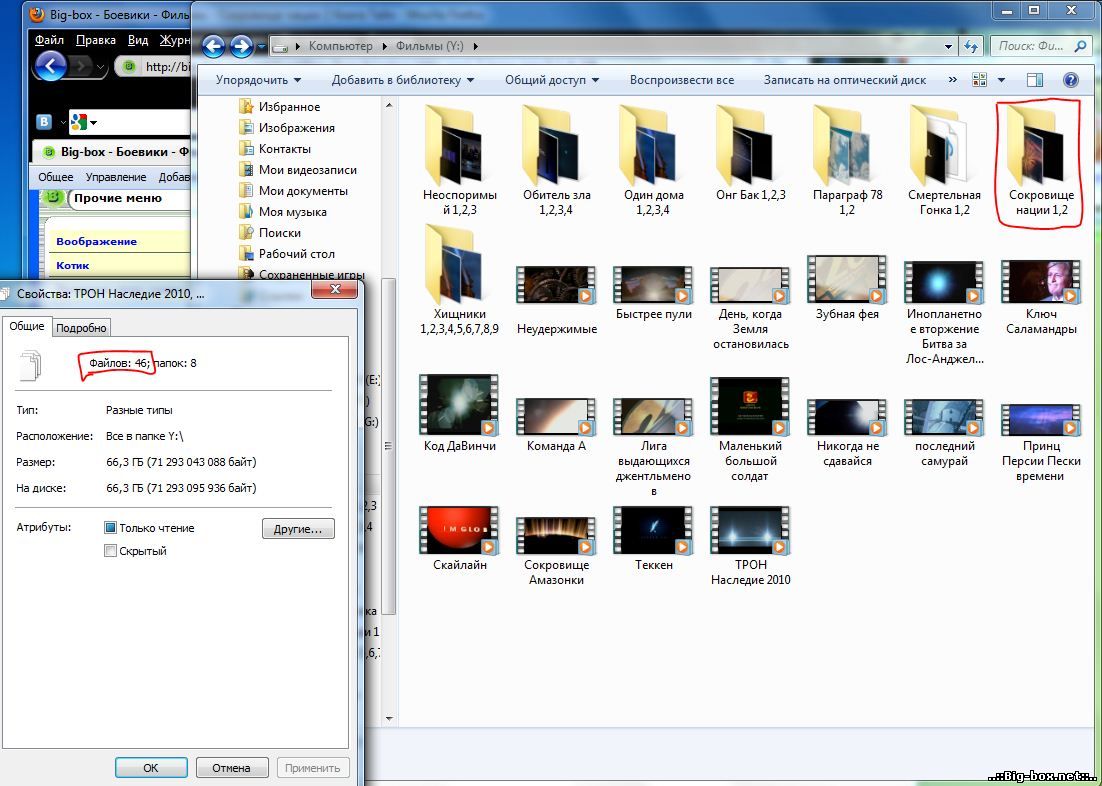Image resolution: width=1102 pixels, height=786 pixels.
Task: Click the Воображение link on the web page
Action: [96, 241]
